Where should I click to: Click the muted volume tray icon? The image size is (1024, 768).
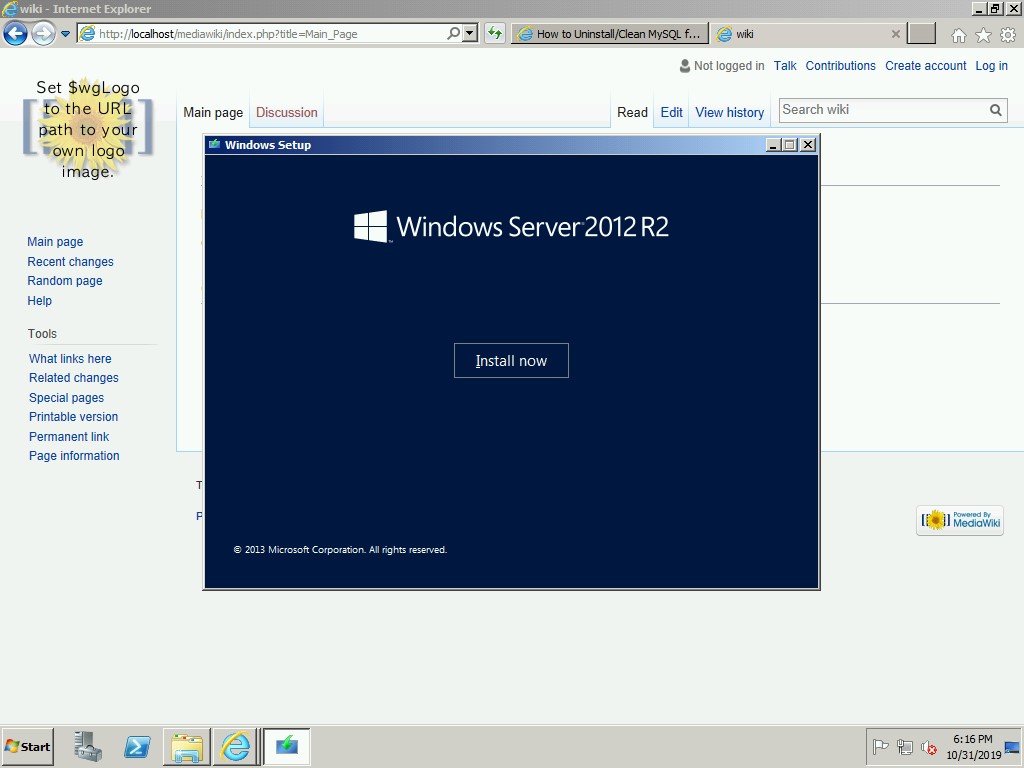[928, 746]
